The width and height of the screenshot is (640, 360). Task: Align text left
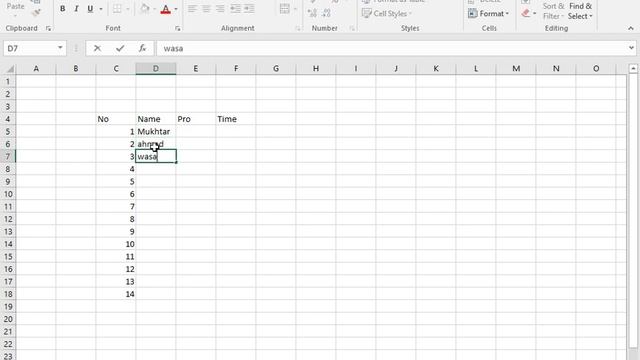coord(192,9)
